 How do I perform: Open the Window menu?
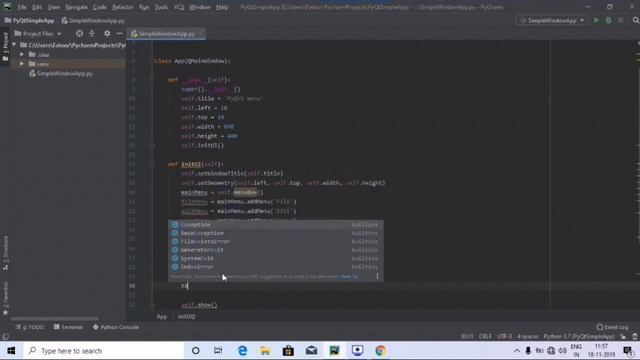tap(200, 7)
